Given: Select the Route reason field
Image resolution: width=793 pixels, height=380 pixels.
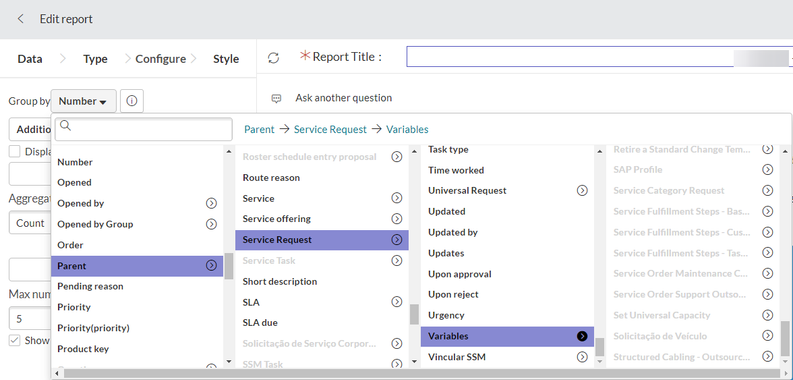Looking at the screenshot, I should (271, 178).
